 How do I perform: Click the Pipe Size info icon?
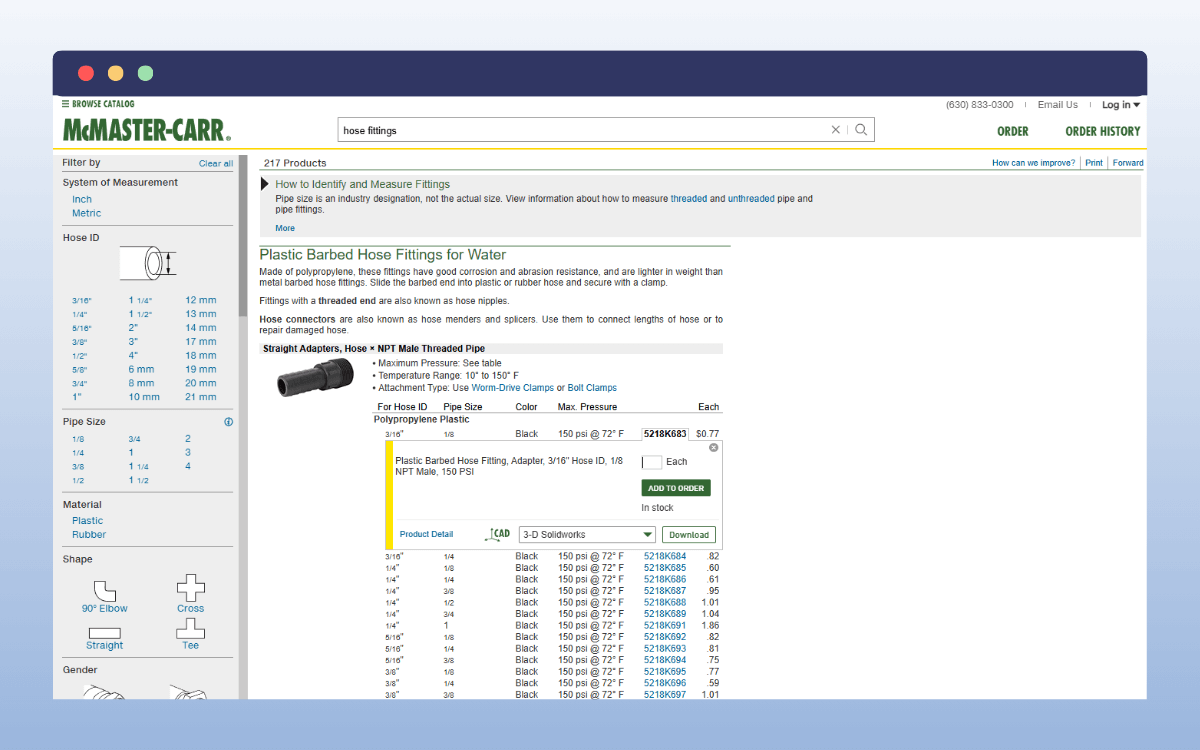pyautogui.click(x=228, y=422)
